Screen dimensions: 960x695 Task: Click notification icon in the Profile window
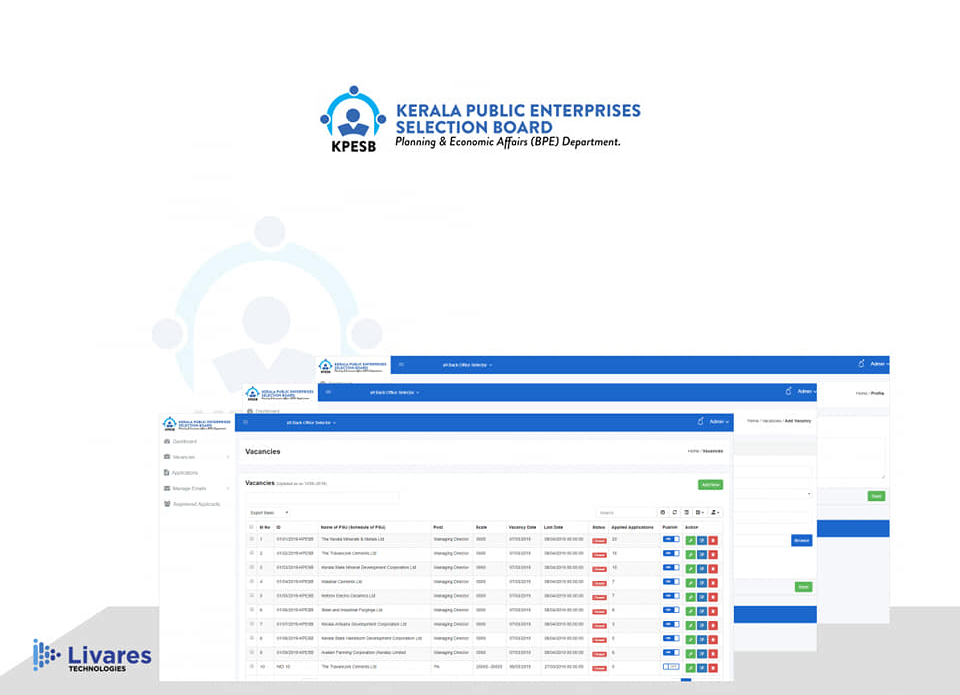coord(861,363)
